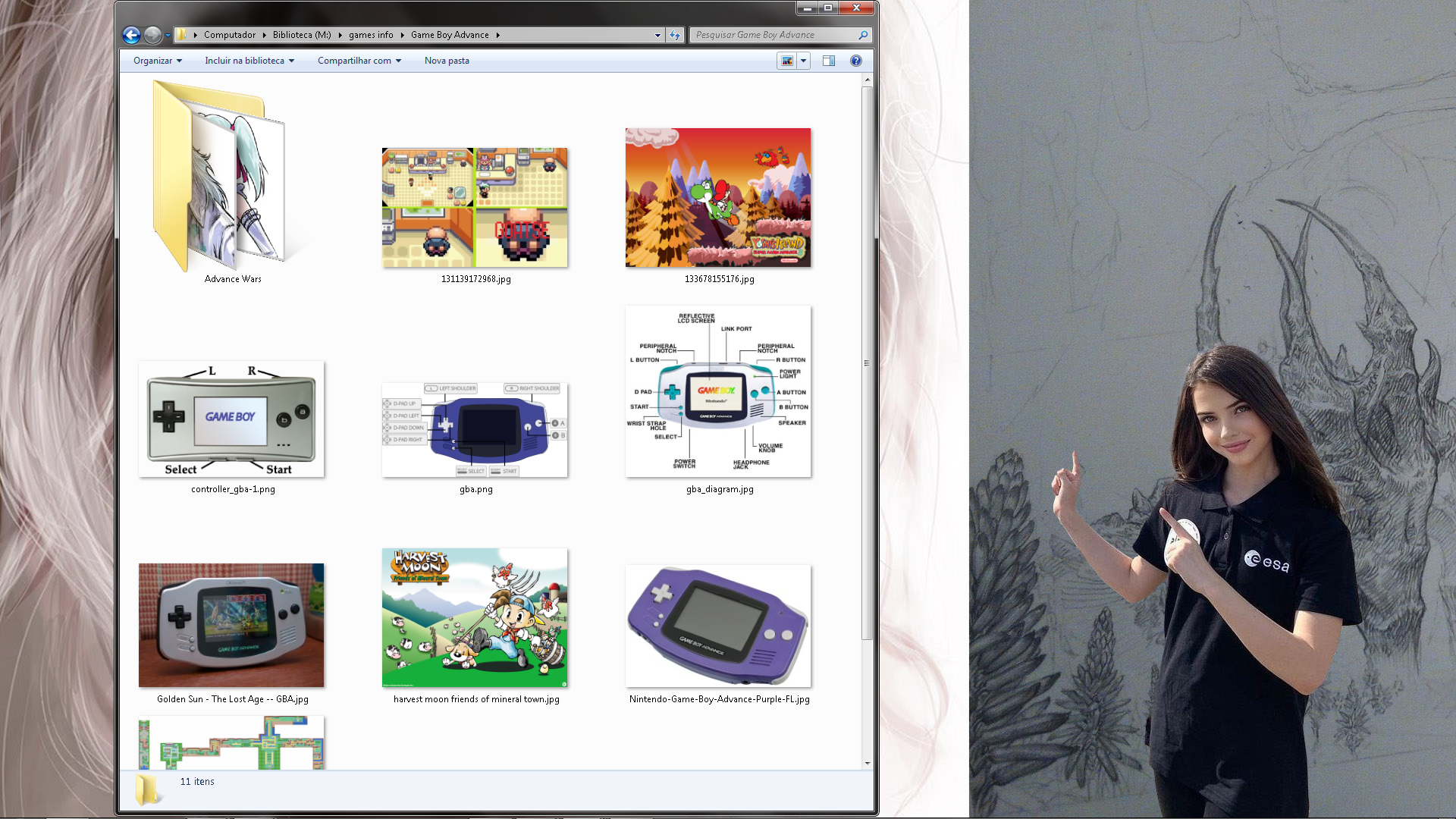
Task: Maximize the Explorer window
Action: [x=828, y=8]
